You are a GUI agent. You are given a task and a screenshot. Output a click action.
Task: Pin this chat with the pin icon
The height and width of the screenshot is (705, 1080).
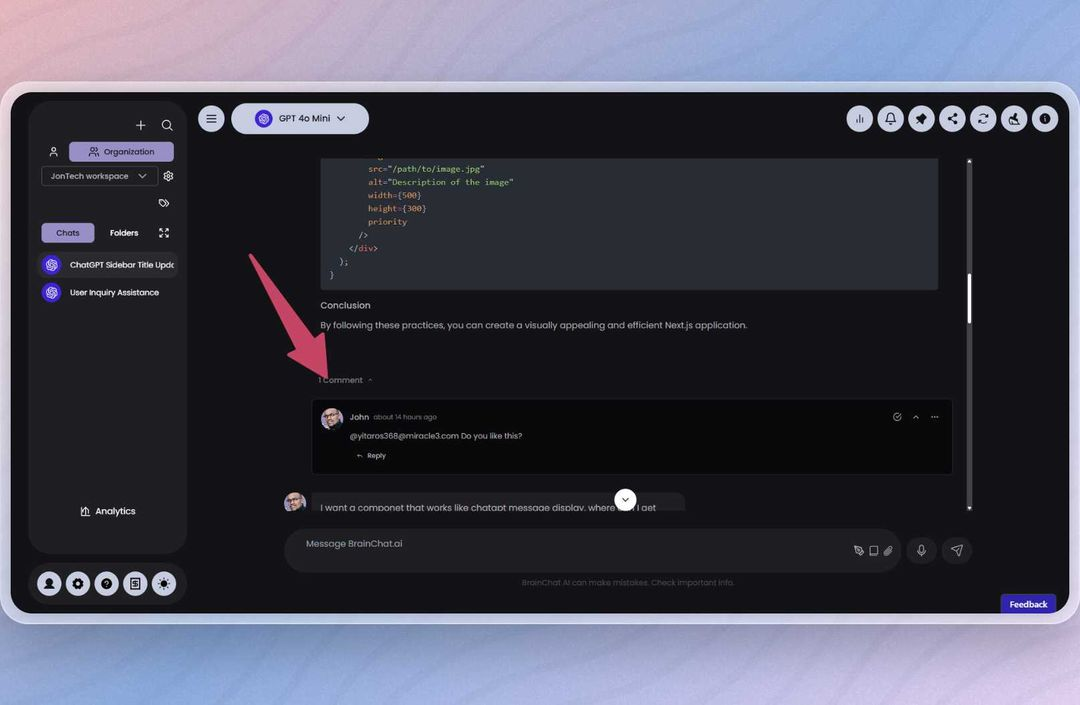(x=921, y=119)
